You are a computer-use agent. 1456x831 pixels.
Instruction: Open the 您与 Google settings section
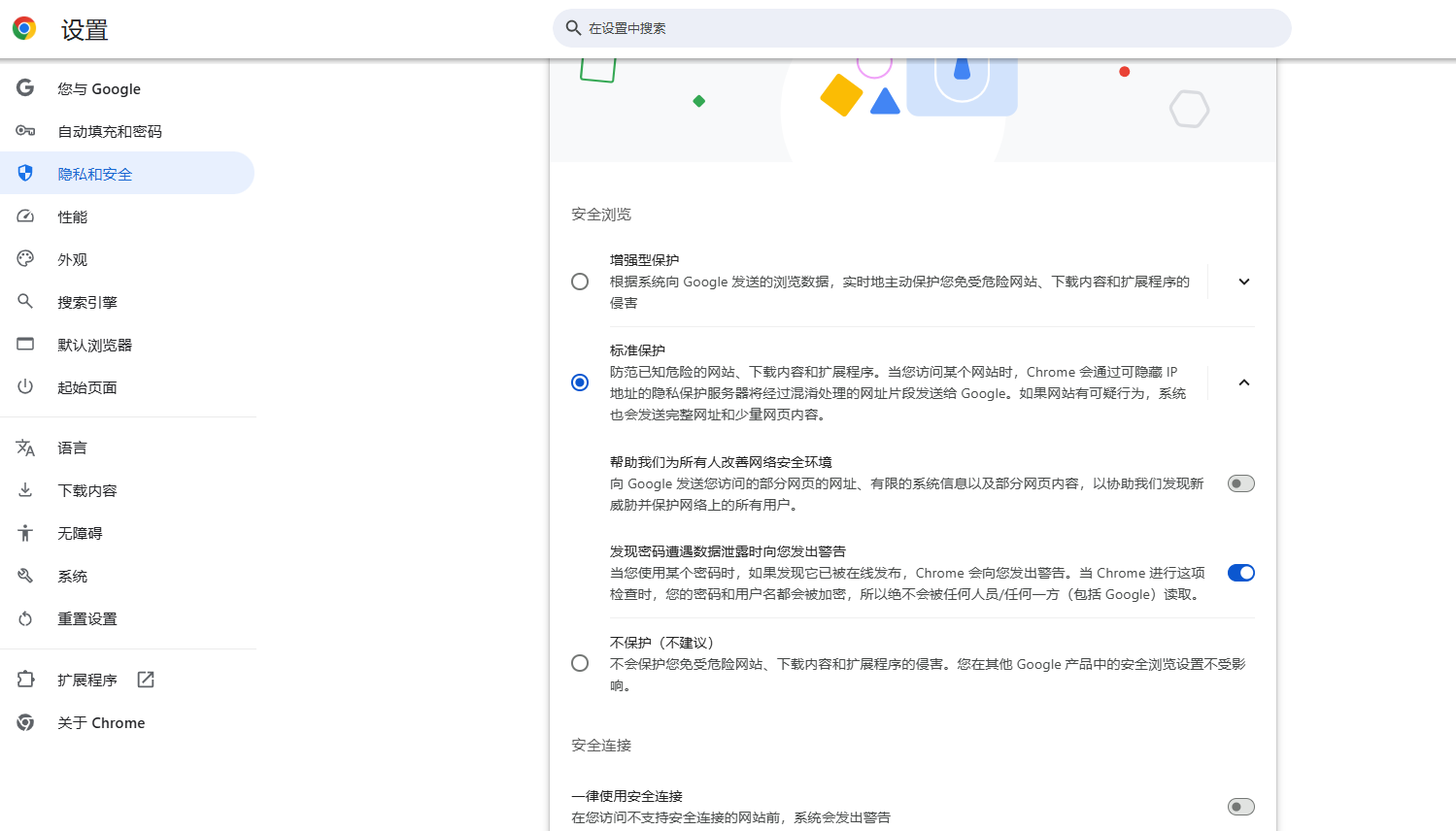pos(127,88)
